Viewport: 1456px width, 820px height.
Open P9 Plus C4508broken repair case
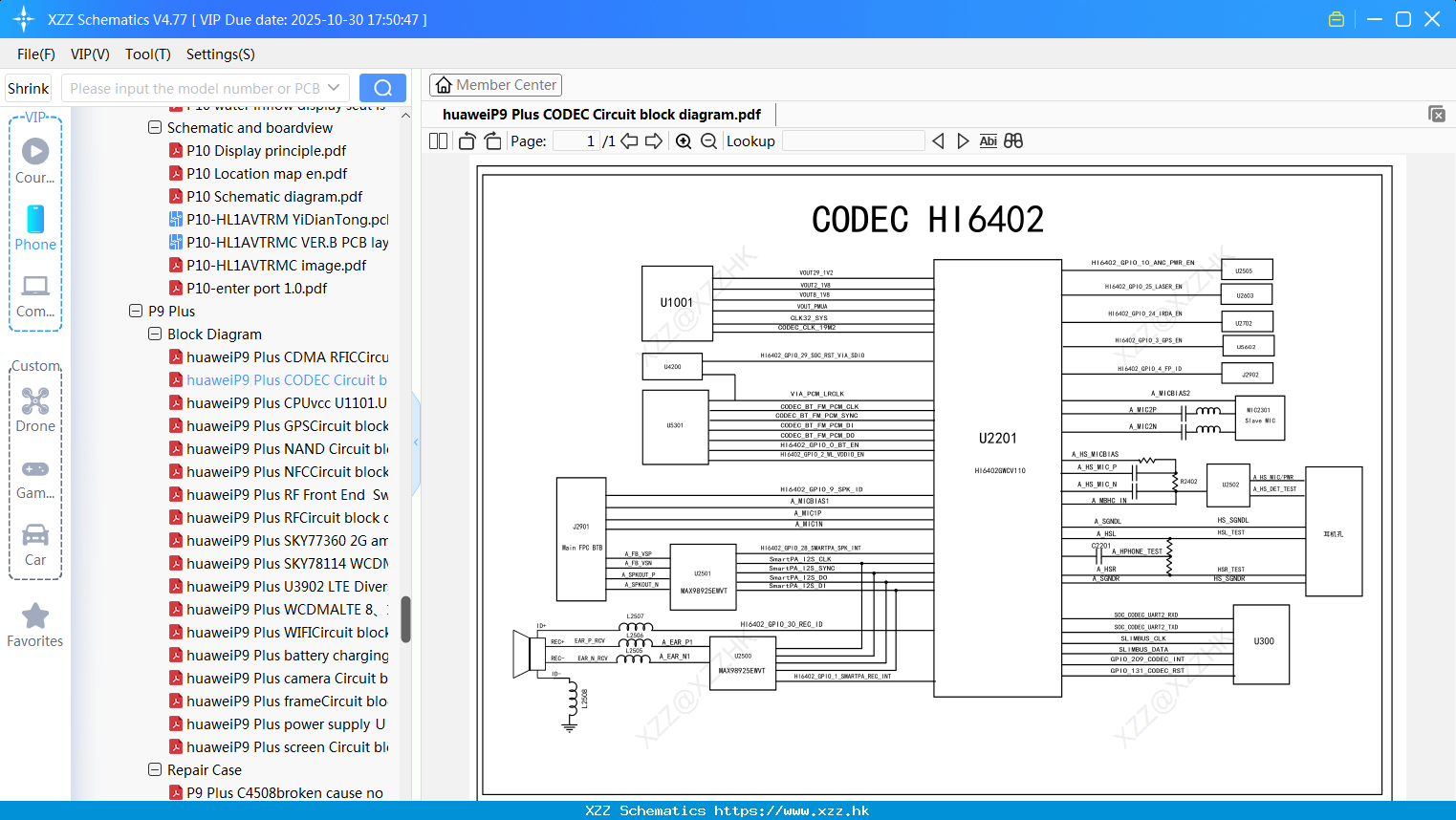click(276, 792)
